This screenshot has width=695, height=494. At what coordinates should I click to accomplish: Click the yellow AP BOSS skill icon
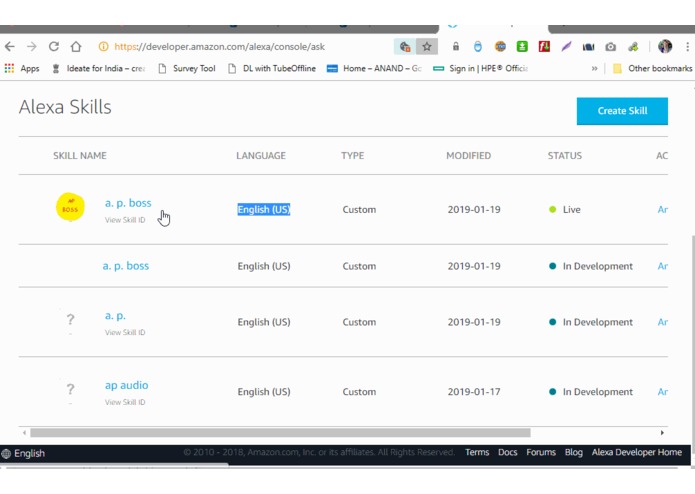(x=70, y=207)
